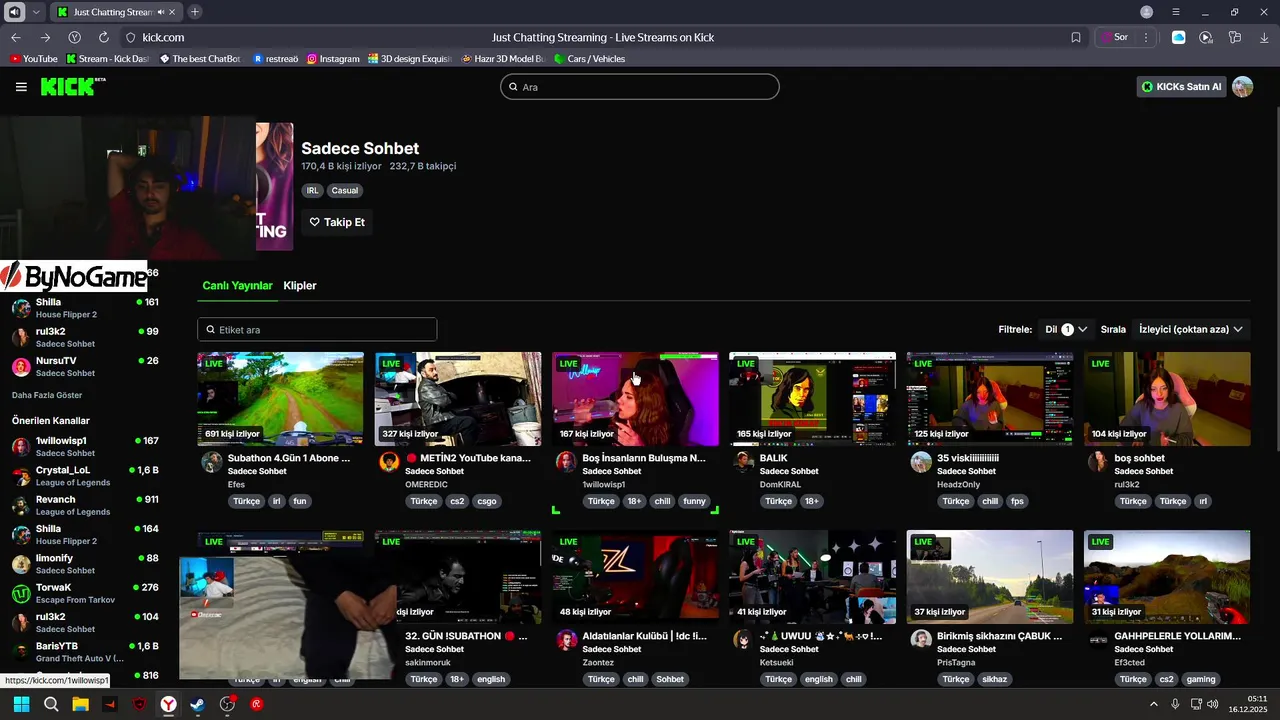Open Windows taskbar search
This screenshot has height=720, width=1280.
pos(51,704)
